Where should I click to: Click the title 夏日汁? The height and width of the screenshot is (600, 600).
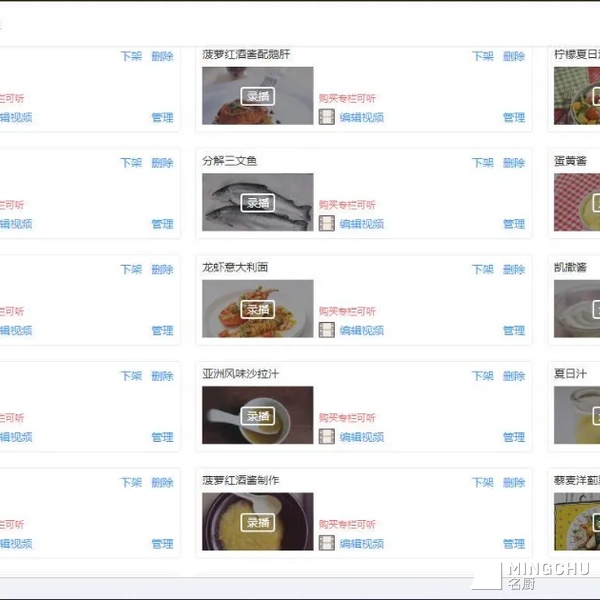(570, 373)
